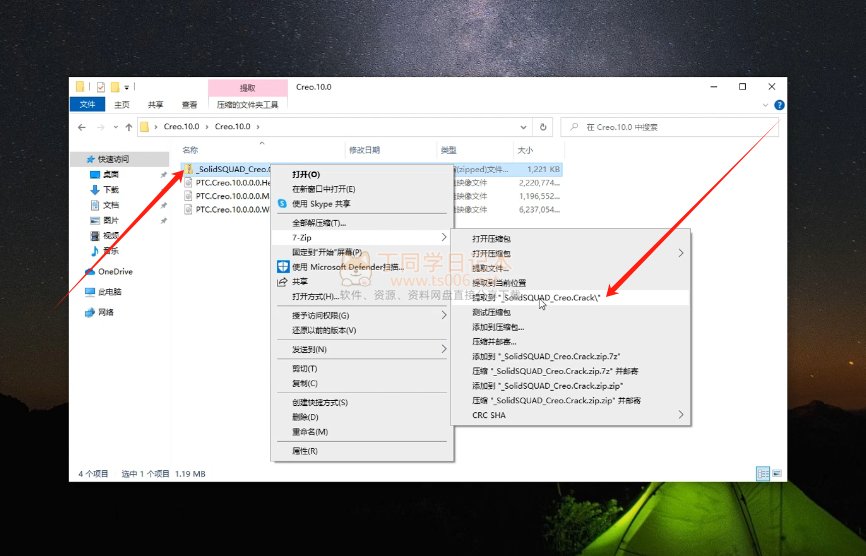Choose 创建快捷方式(S)
The height and width of the screenshot is (556, 866).
click(320, 402)
